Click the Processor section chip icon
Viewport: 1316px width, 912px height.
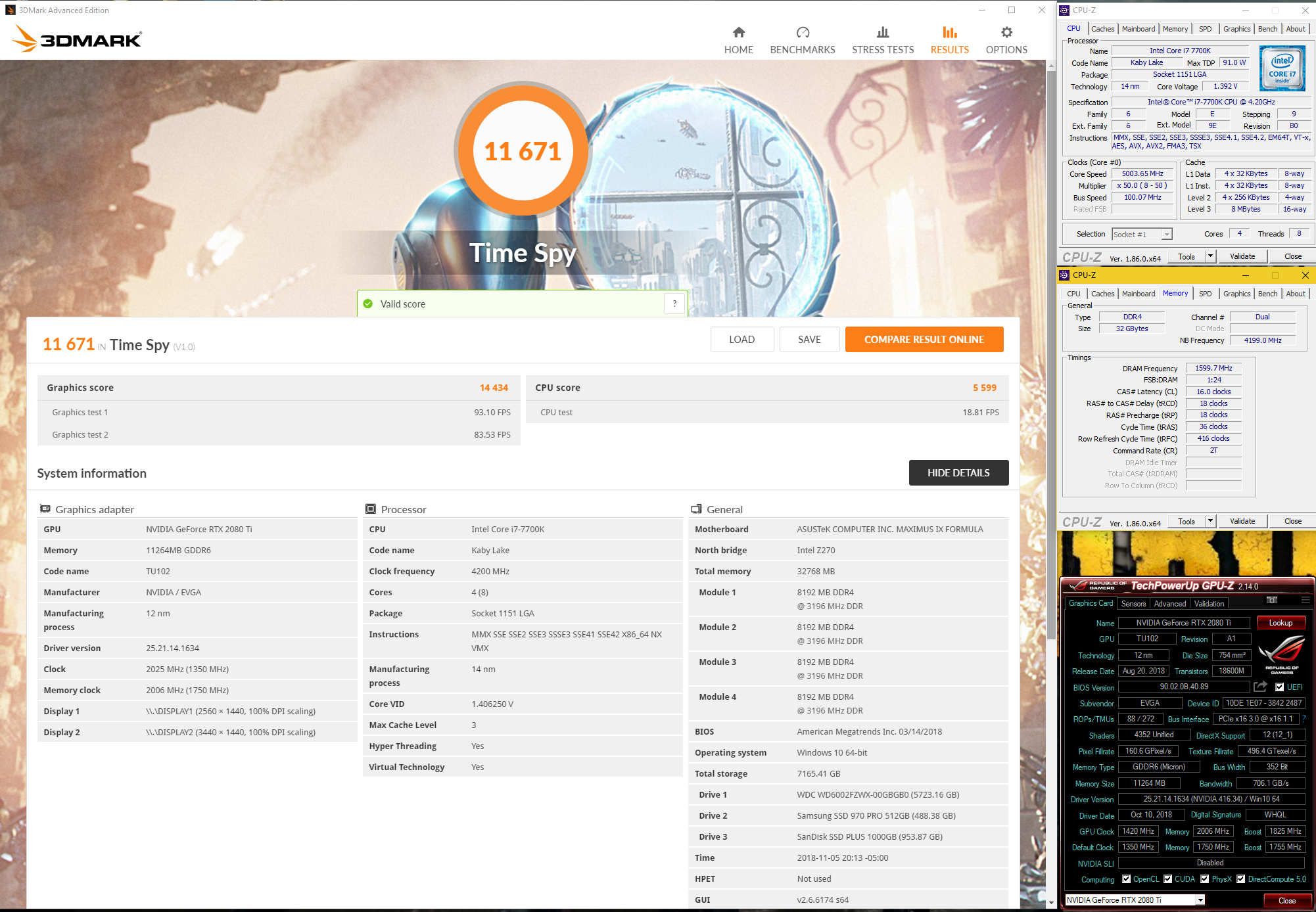[x=371, y=509]
